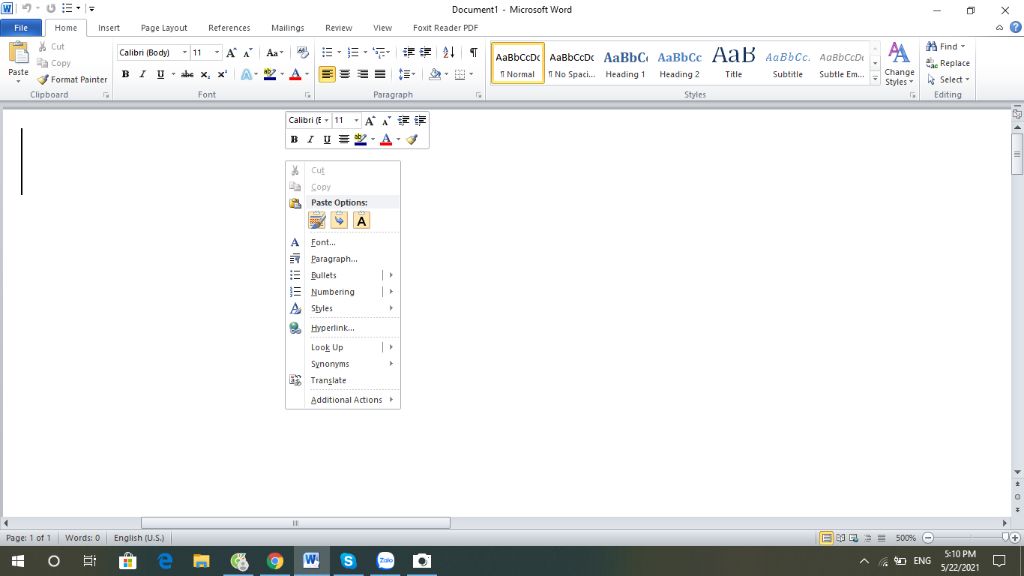This screenshot has height=576, width=1024.
Task: Click the Merge Formatting paste option
Action: click(339, 221)
